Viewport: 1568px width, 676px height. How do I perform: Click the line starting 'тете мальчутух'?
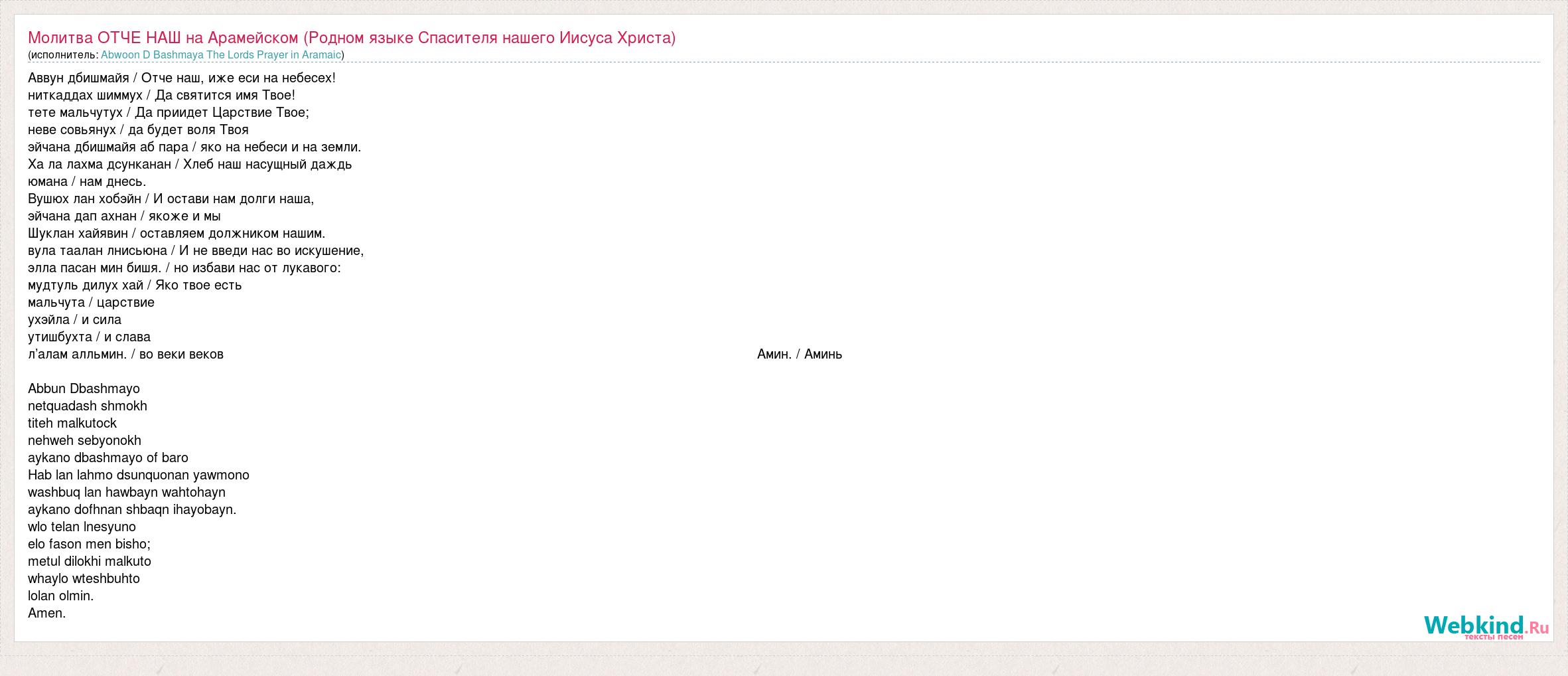168,113
